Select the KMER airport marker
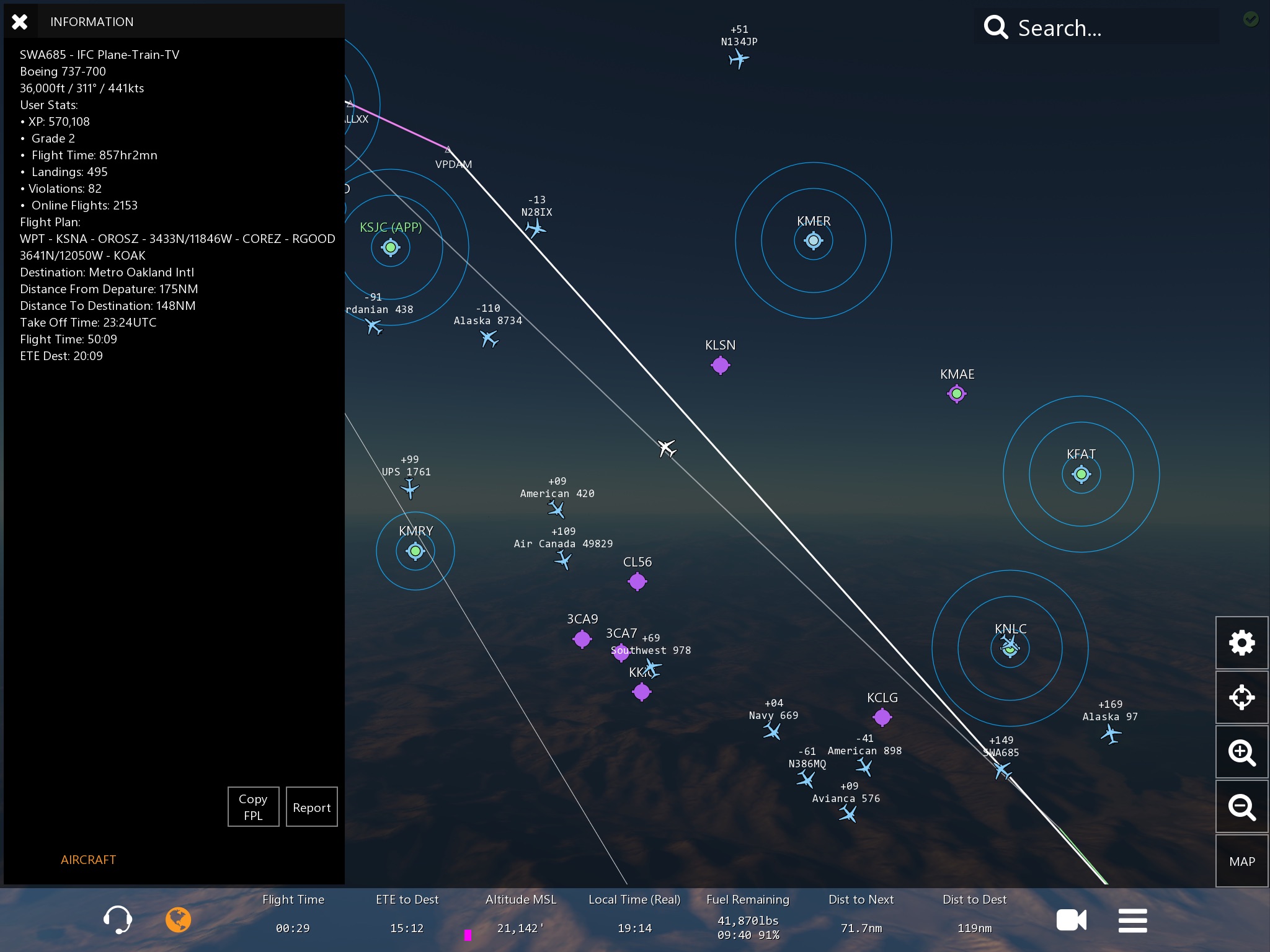This screenshot has width=1270, height=952. [x=813, y=240]
